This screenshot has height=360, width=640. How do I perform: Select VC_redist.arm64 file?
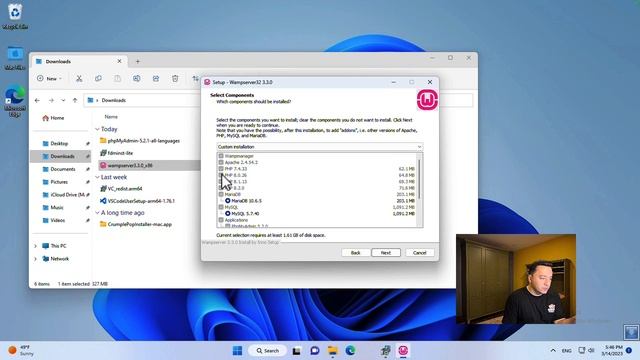[121, 189]
